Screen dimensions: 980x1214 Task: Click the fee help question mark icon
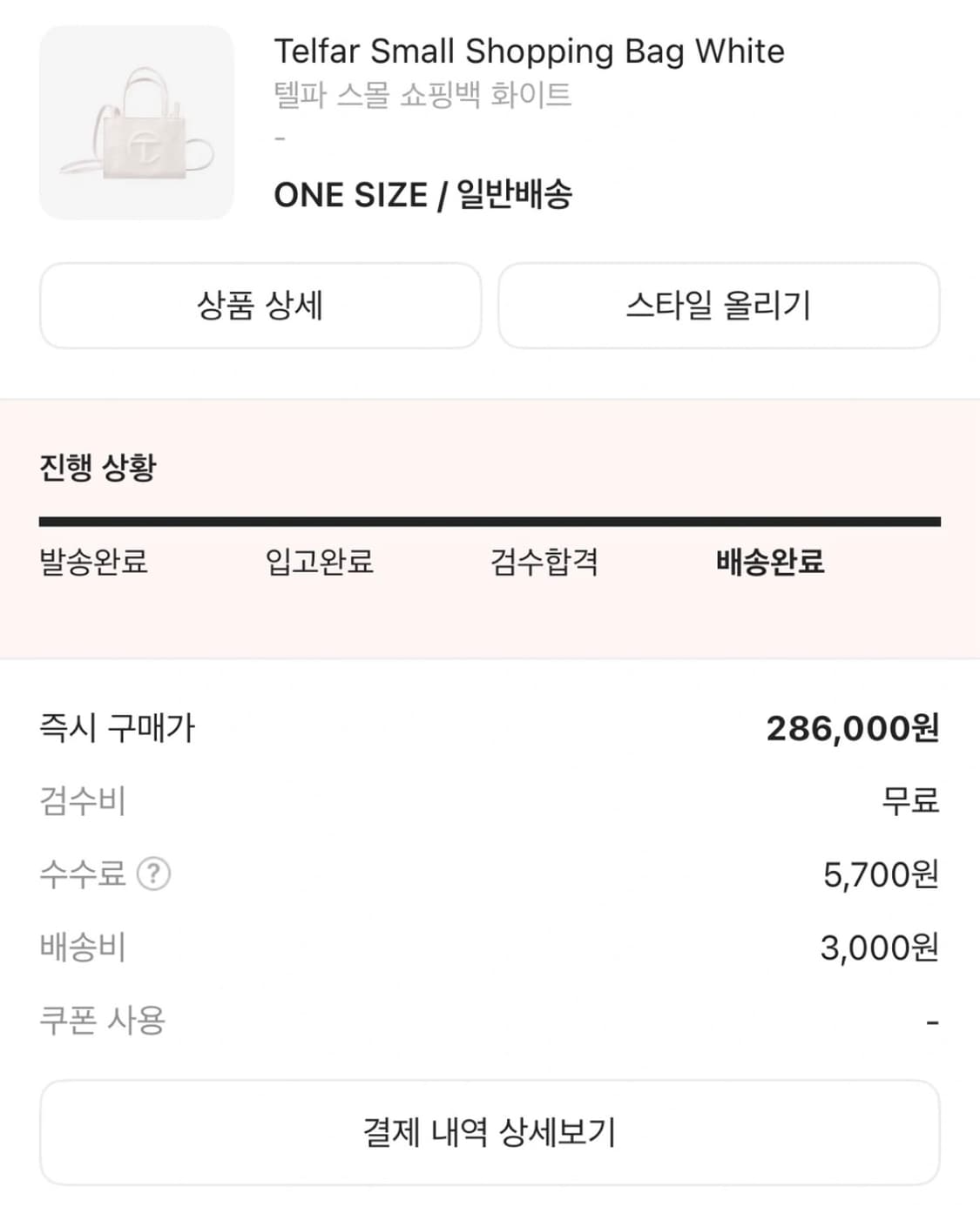pyautogui.click(x=154, y=873)
